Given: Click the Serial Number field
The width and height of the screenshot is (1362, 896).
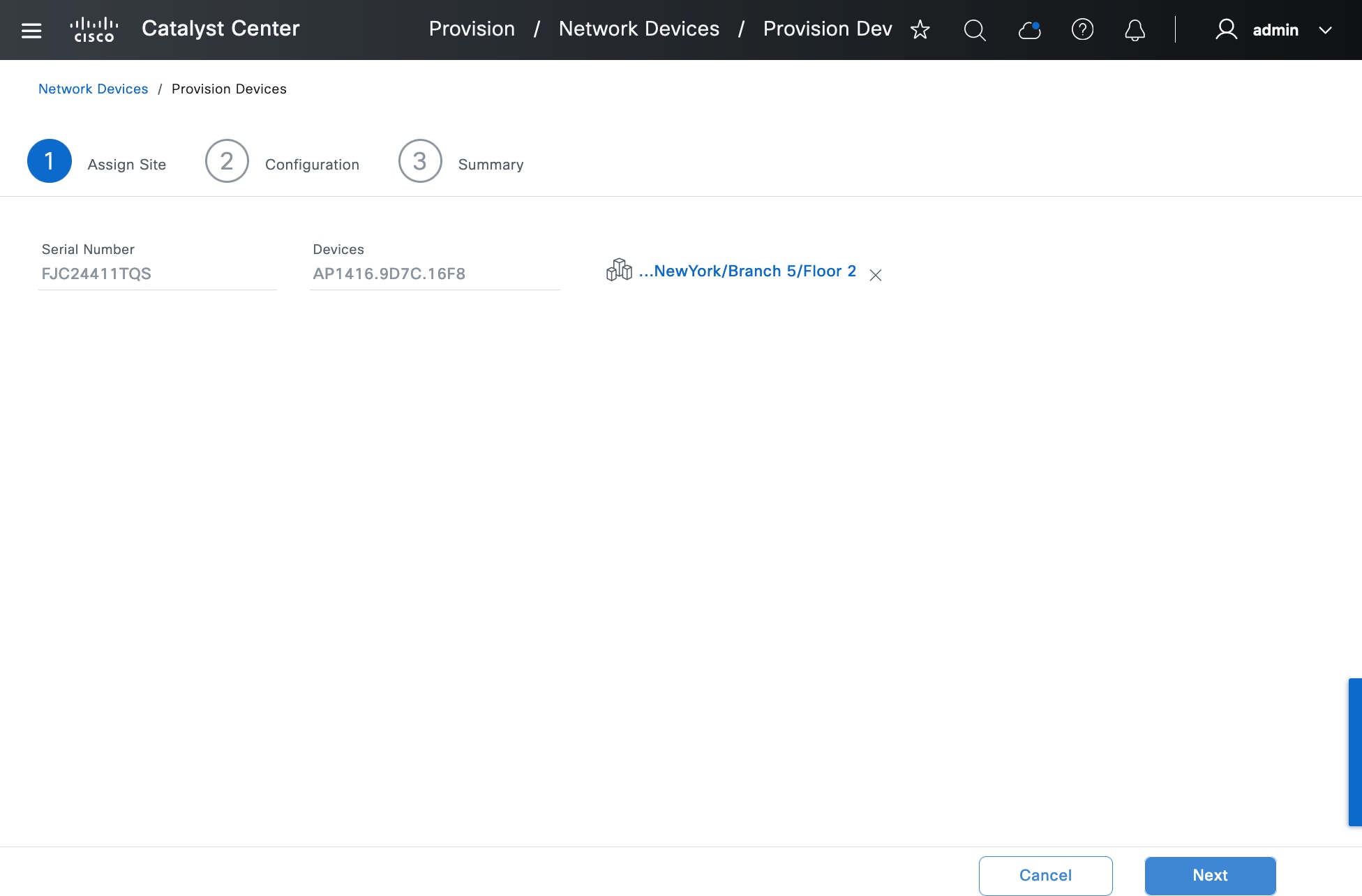Looking at the screenshot, I should pos(157,274).
